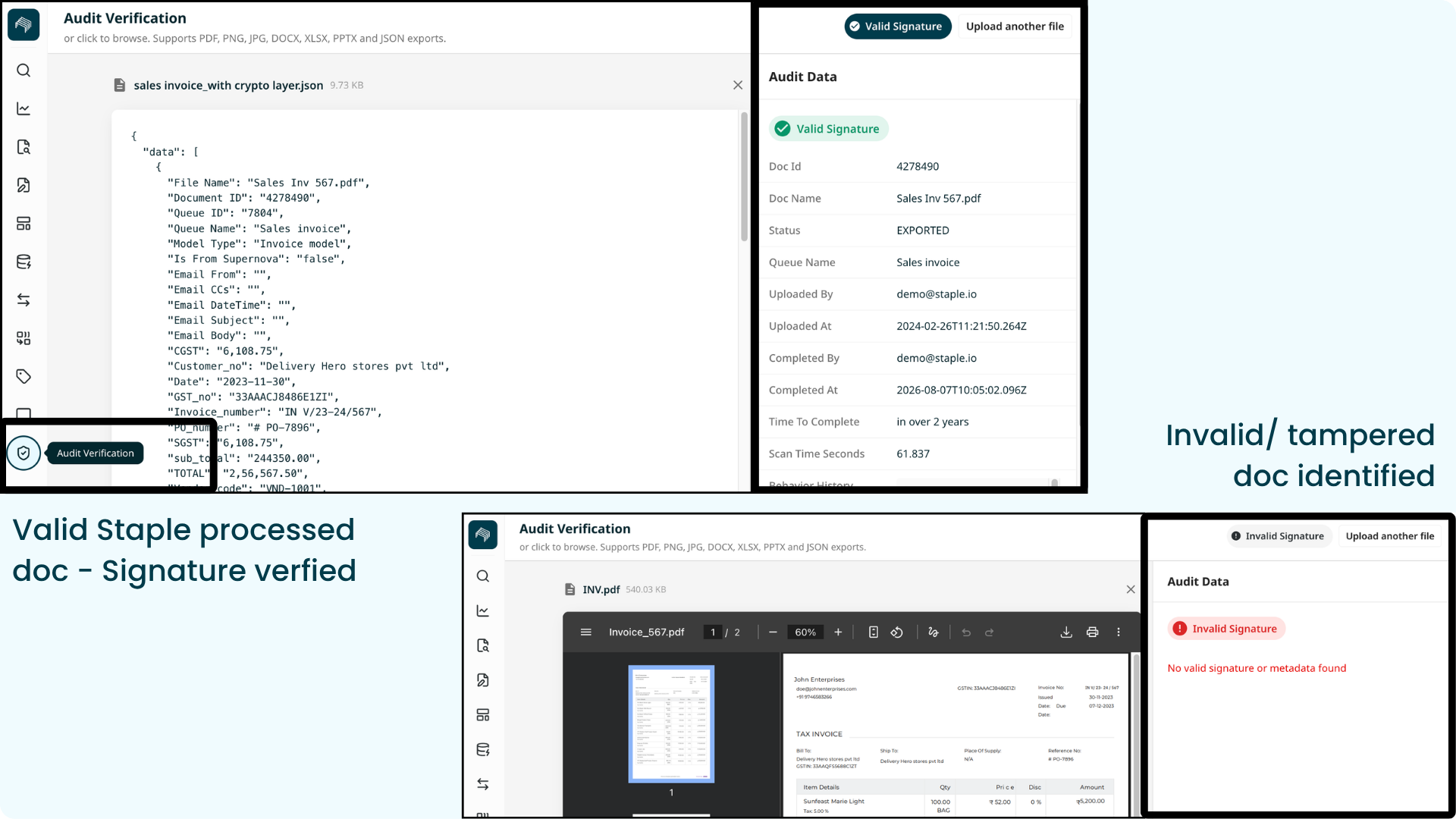Click transfer arrows icon in JSON view sidebar
Screen dimensions: 1456x819
click(x=24, y=300)
